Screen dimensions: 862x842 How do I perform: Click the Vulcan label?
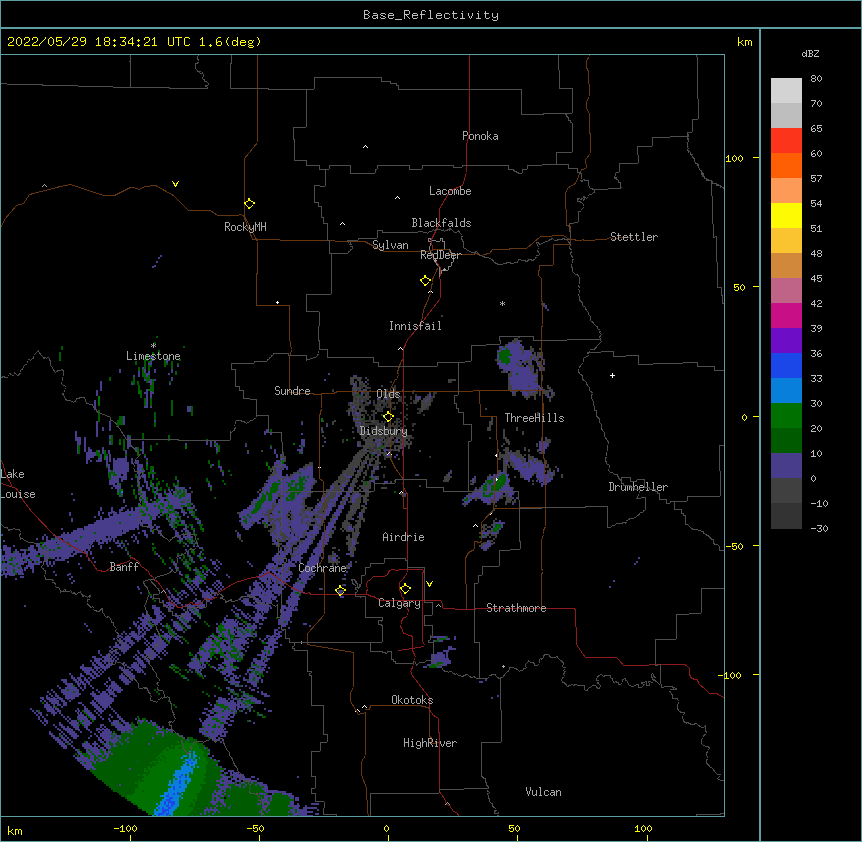[x=543, y=792]
